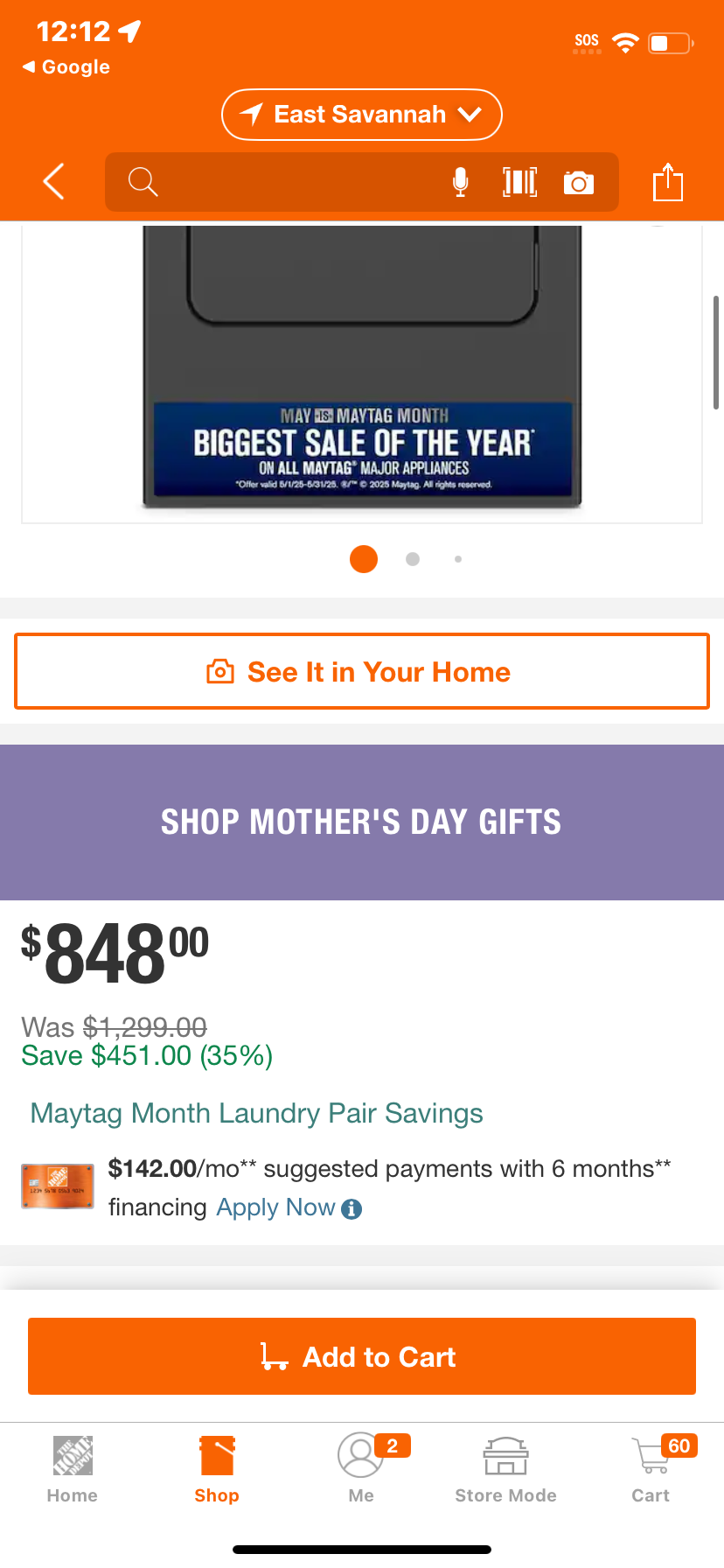Return to Google via back link

click(66, 67)
